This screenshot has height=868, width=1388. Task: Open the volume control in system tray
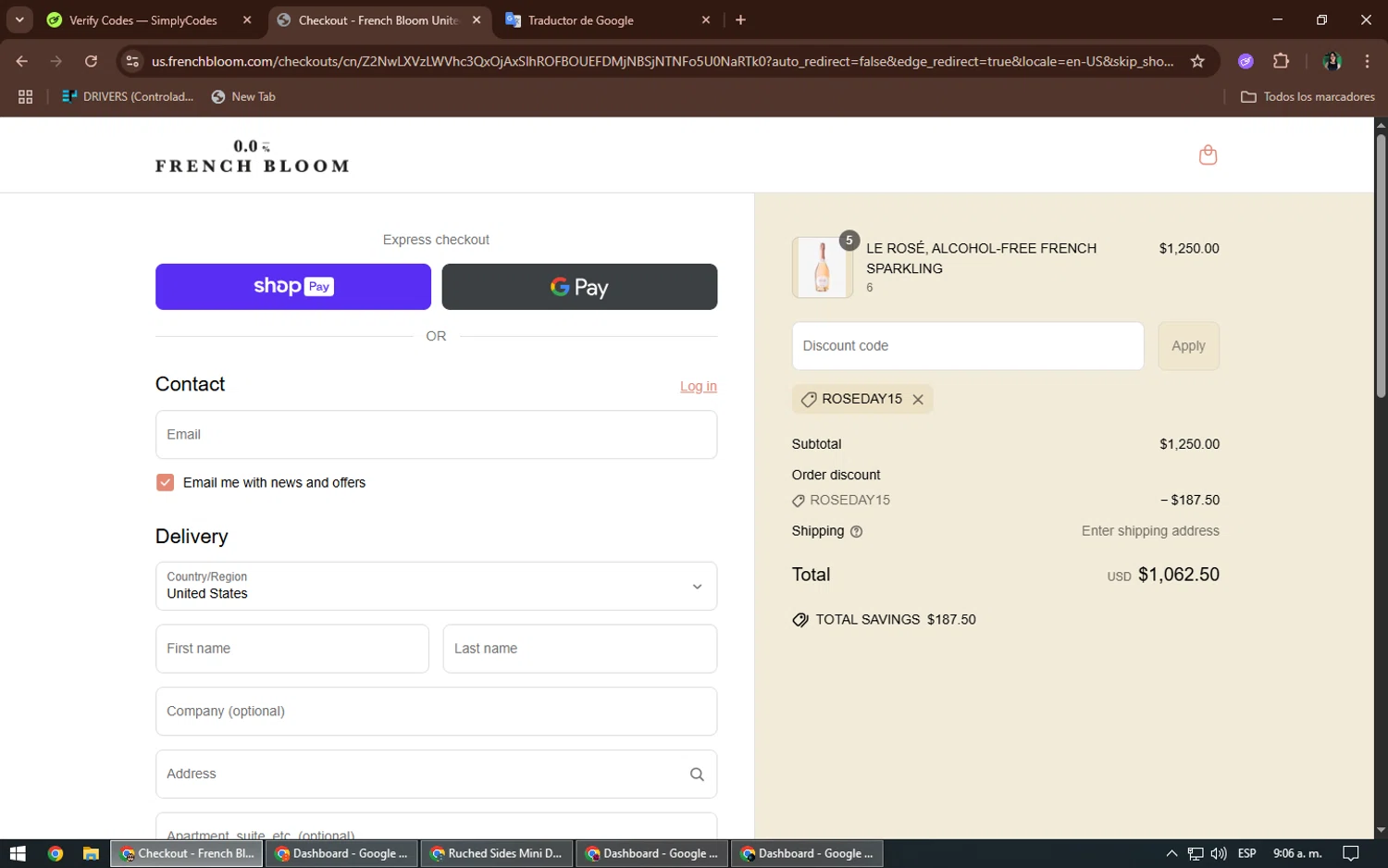coord(1219,853)
